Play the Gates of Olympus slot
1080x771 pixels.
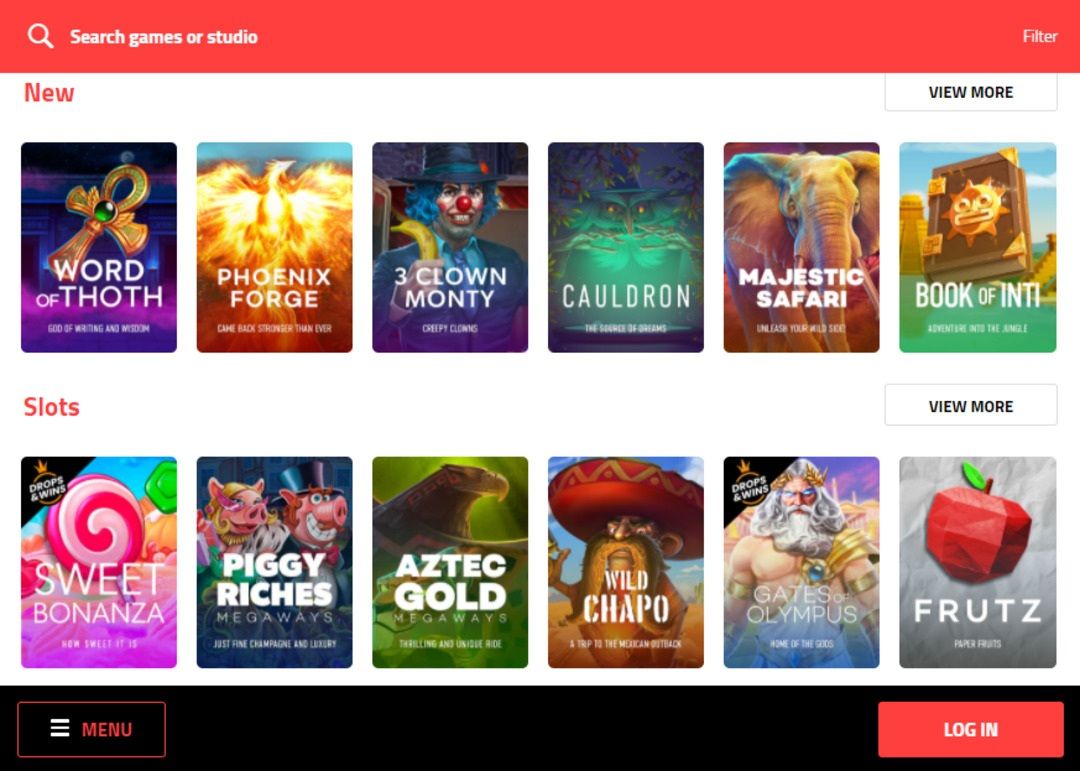coord(802,562)
